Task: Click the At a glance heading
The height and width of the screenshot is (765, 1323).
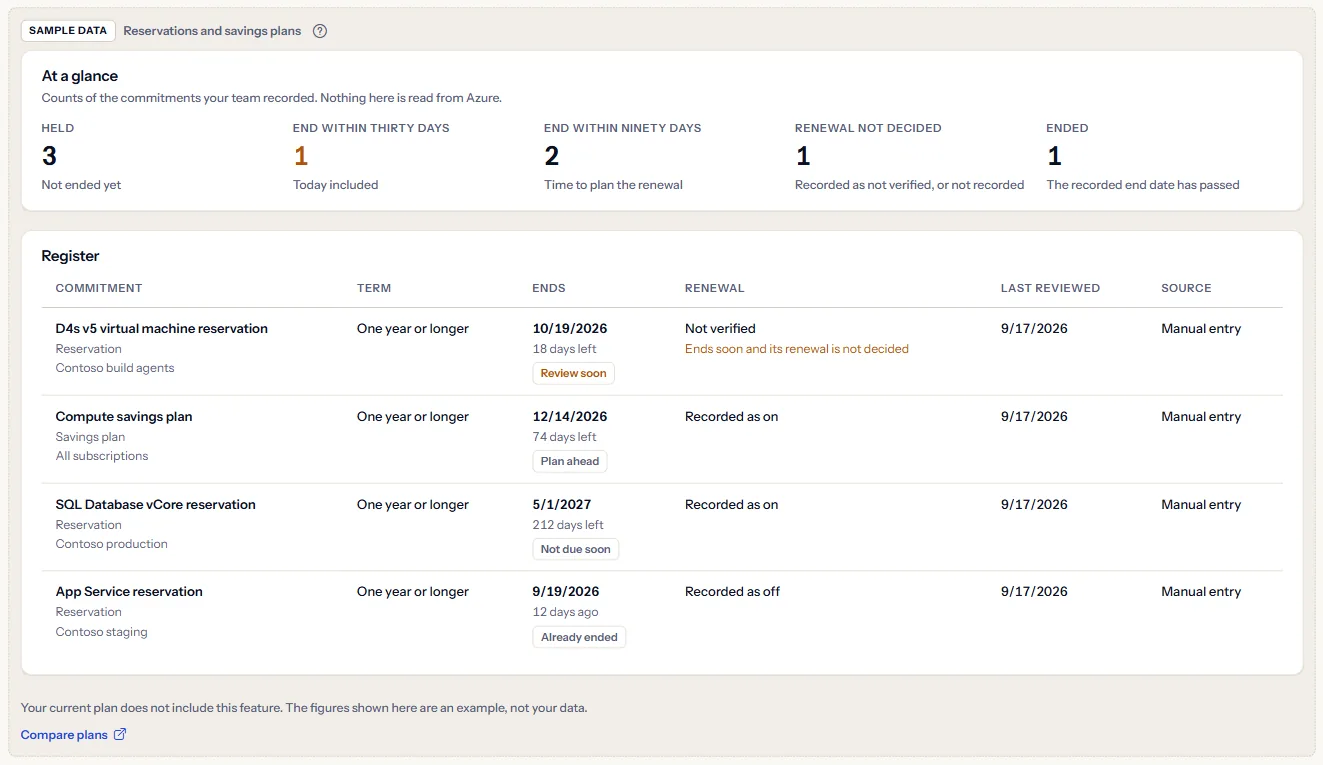Action: coord(80,76)
